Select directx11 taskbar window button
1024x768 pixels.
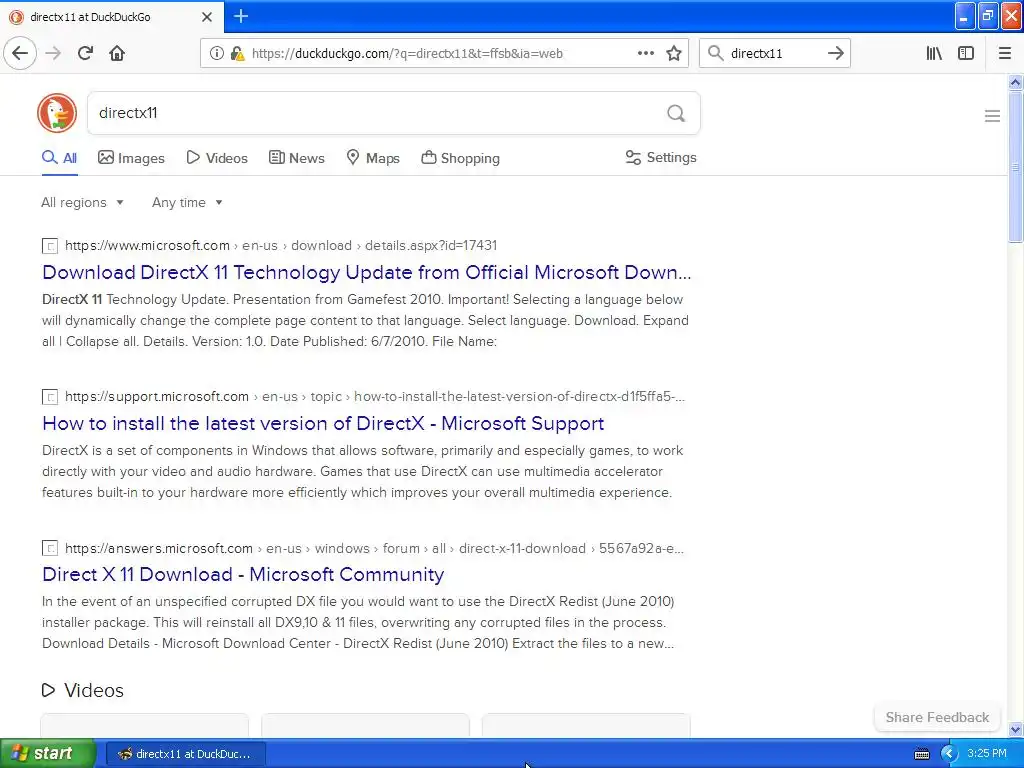tap(185, 754)
